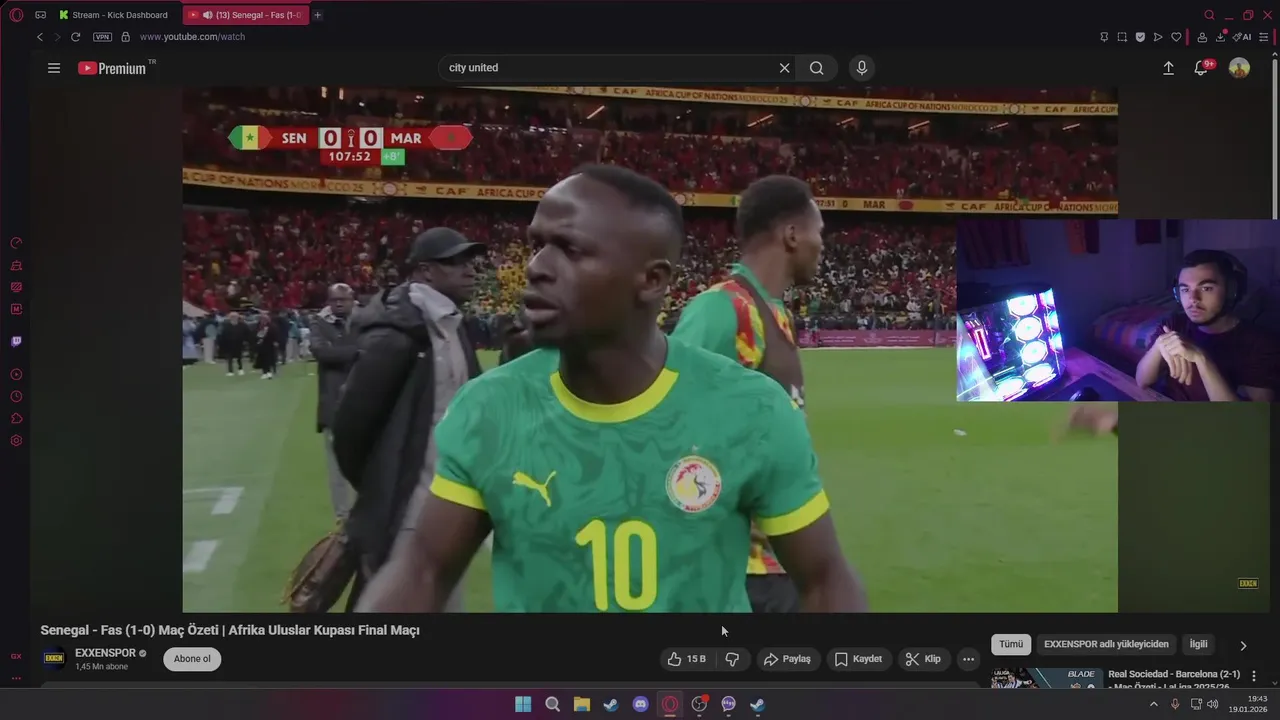
Task: Share the video via Paylaş
Action: (787, 659)
